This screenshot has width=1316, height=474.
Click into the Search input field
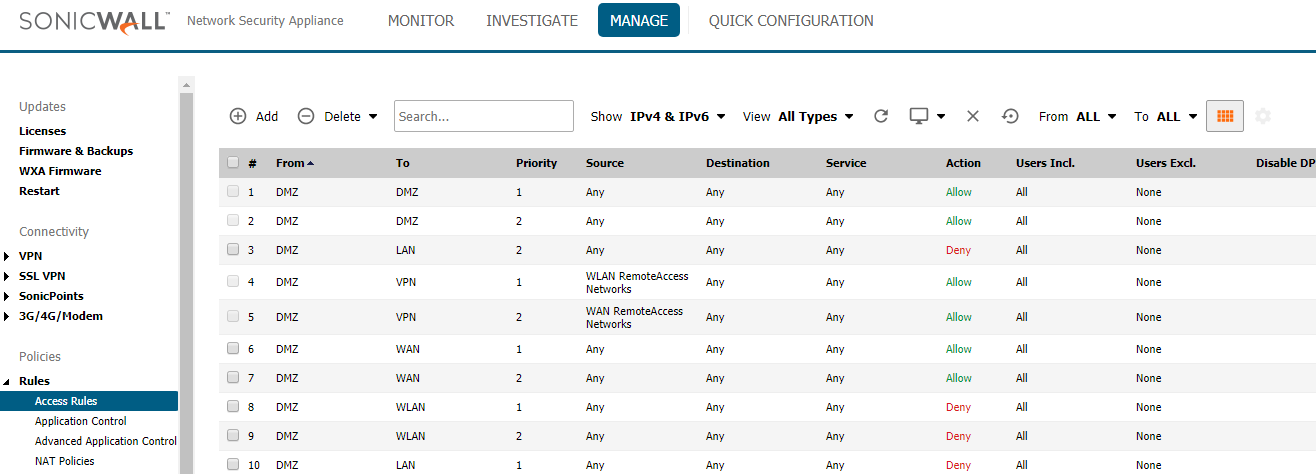tap(483, 116)
